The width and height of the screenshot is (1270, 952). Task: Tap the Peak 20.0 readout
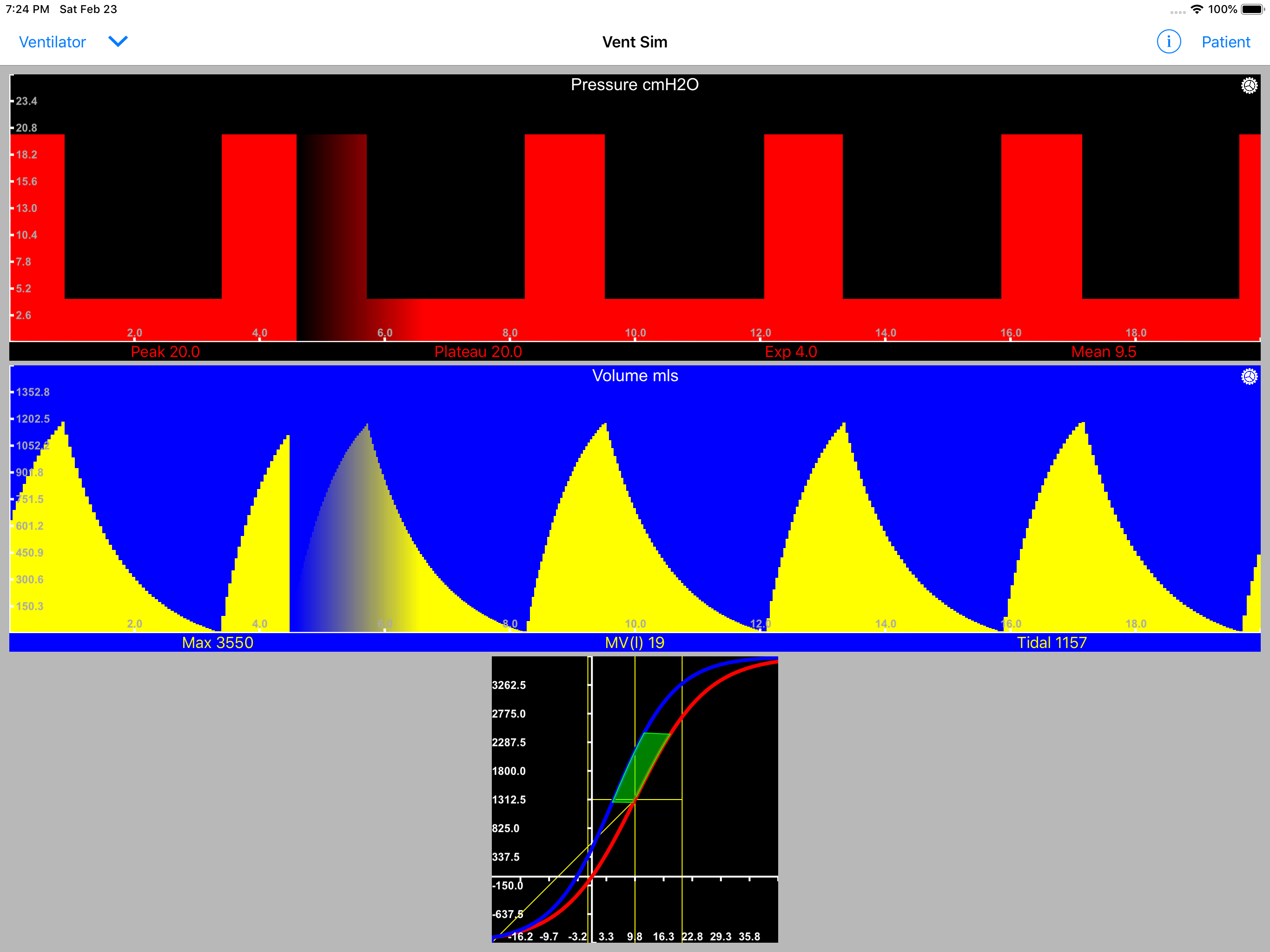click(165, 351)
